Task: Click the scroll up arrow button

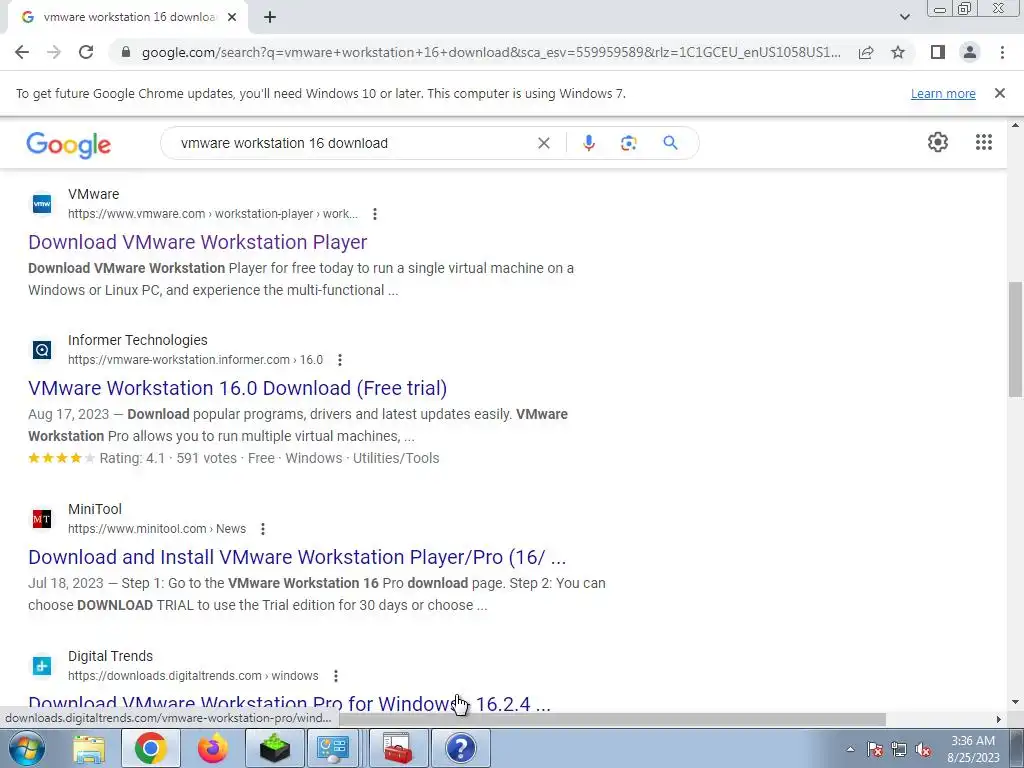Action: [x=1015, y=125]
